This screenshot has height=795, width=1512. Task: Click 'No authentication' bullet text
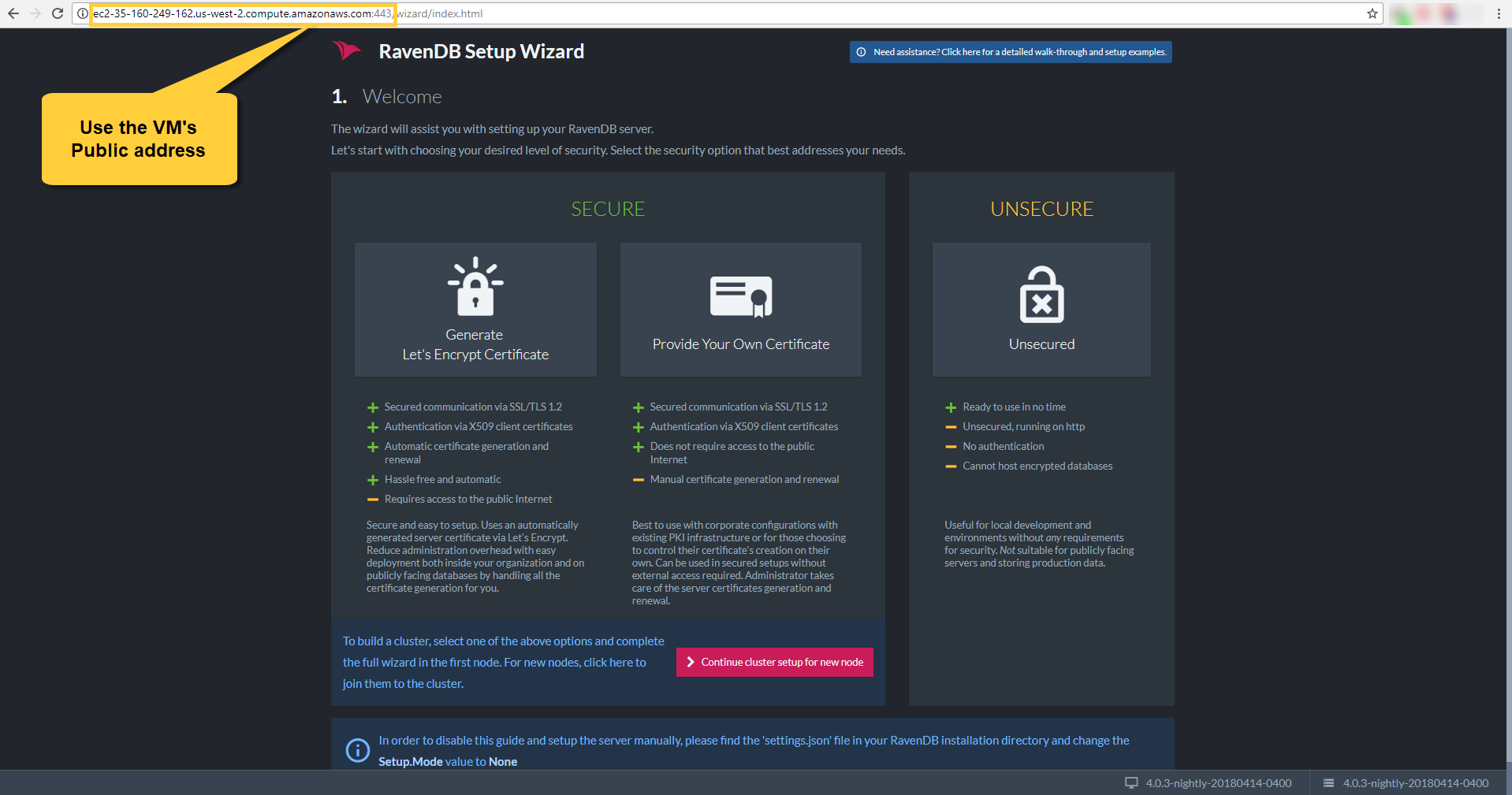(1003, 446)
